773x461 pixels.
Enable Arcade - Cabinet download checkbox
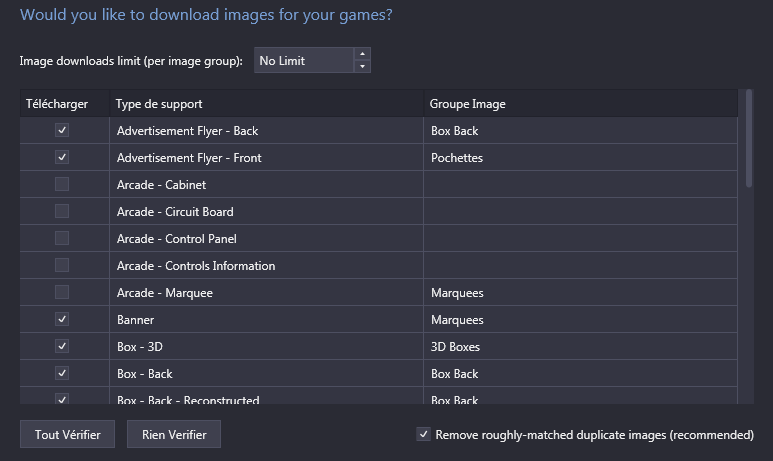coord(62,184)
